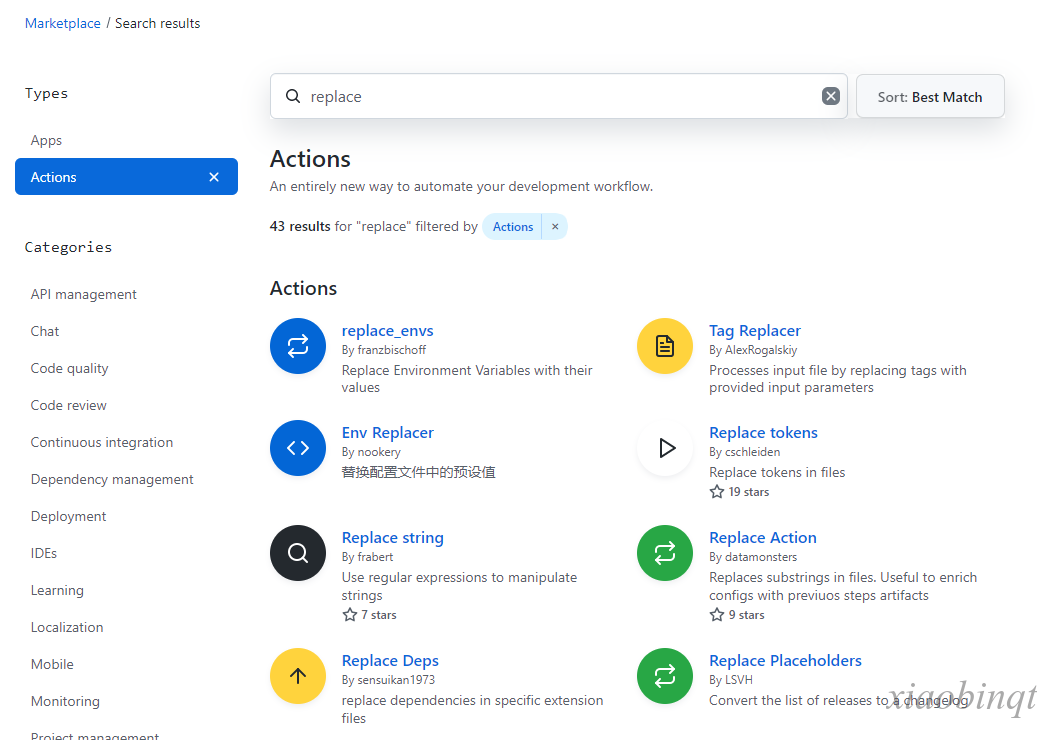1053x740 pixels.
Task: Open the Replace Action title link
Action: [763, 537]
